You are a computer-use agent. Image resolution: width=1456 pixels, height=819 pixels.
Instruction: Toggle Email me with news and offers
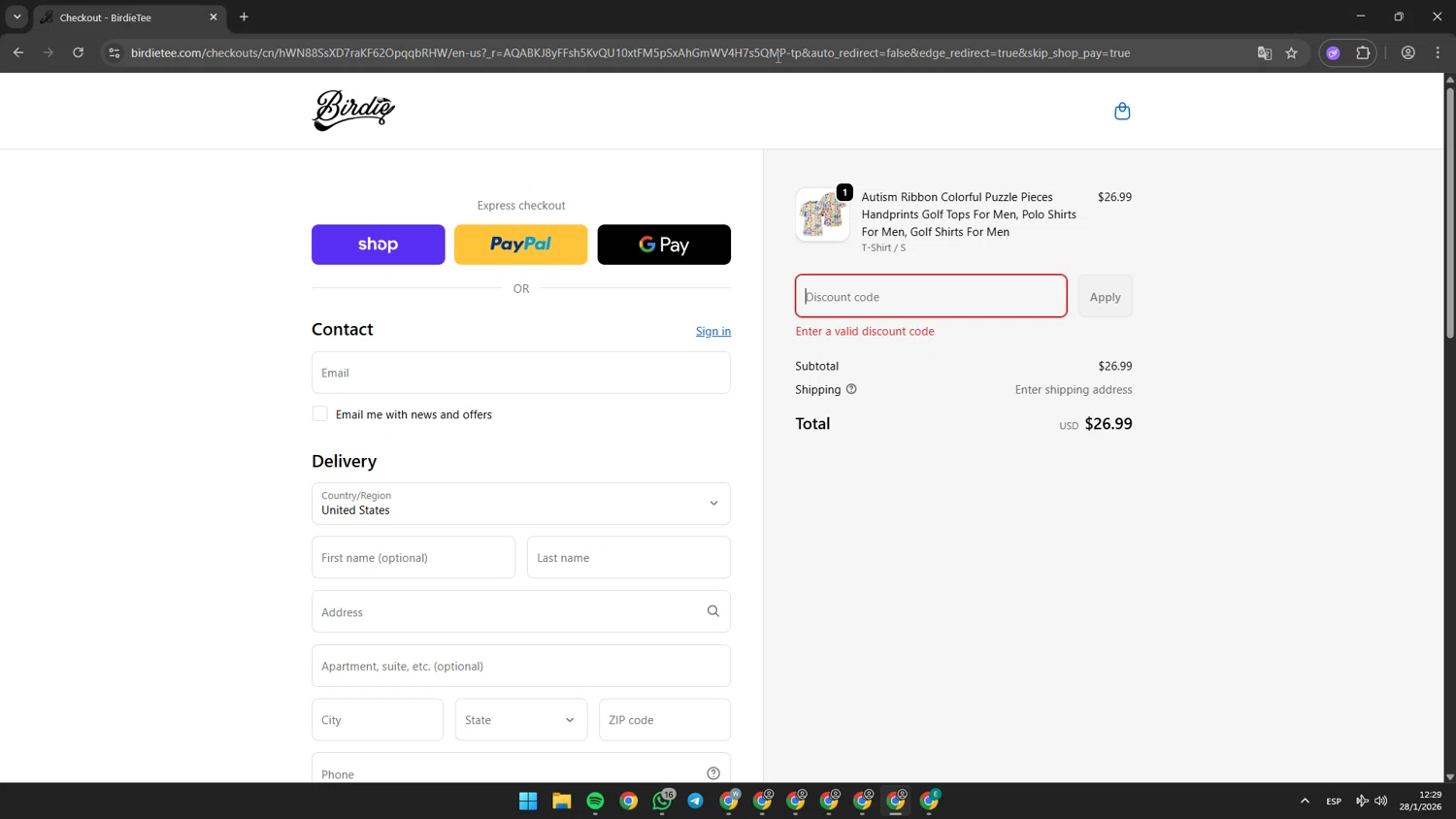(319, 413)
